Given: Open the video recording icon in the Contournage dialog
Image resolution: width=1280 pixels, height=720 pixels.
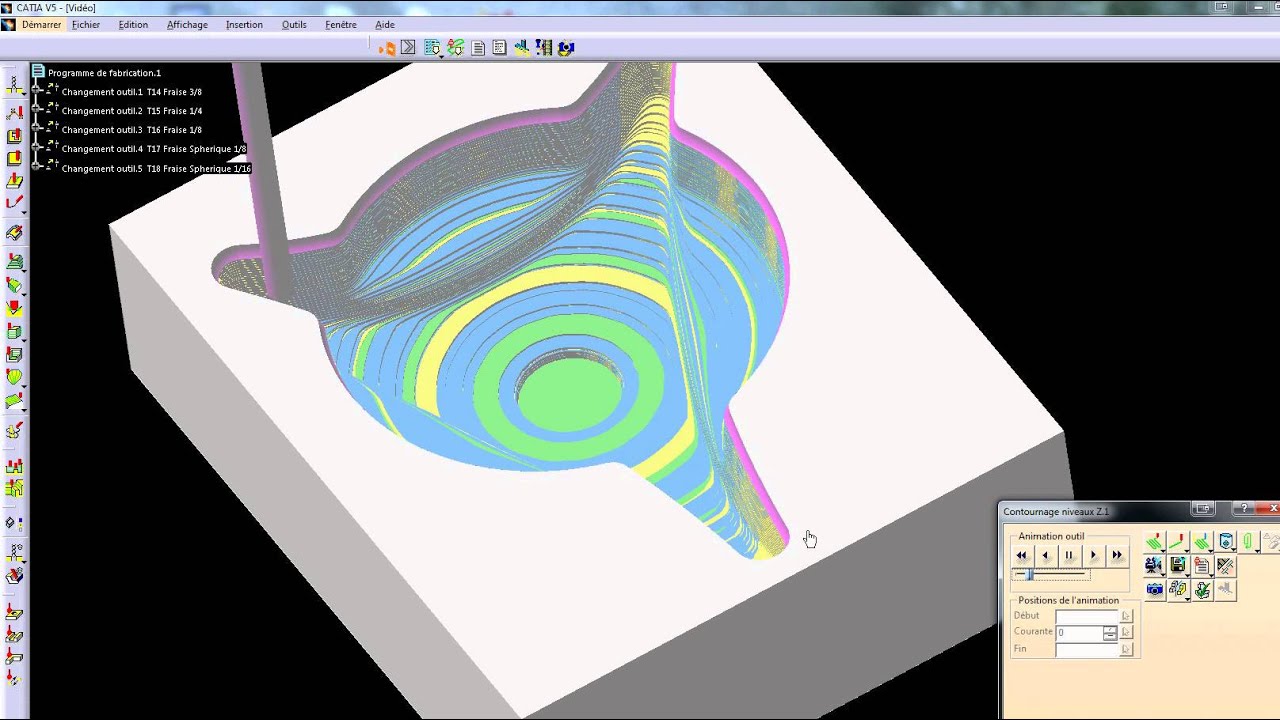Looking at the screenshot, I should tap(1154, 564).
